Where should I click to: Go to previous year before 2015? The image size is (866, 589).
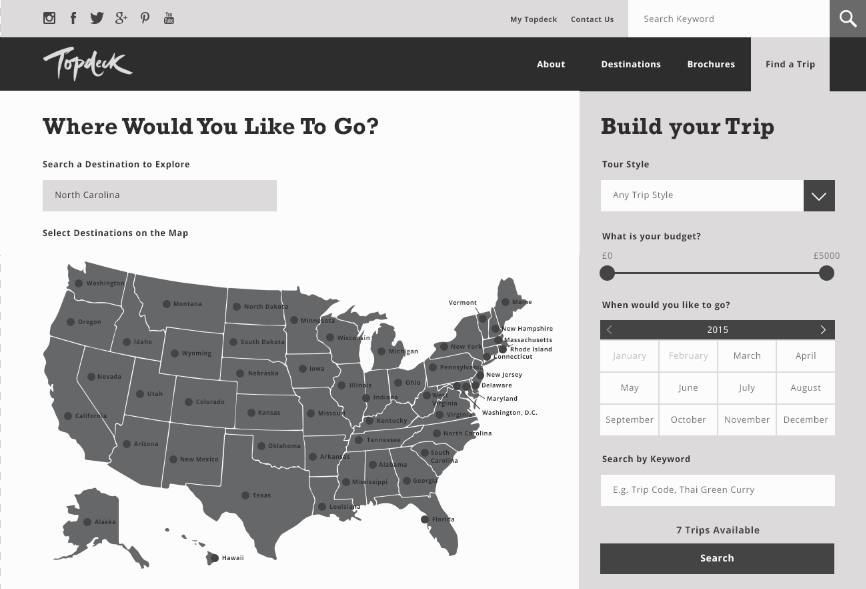(x=610, y=329)
